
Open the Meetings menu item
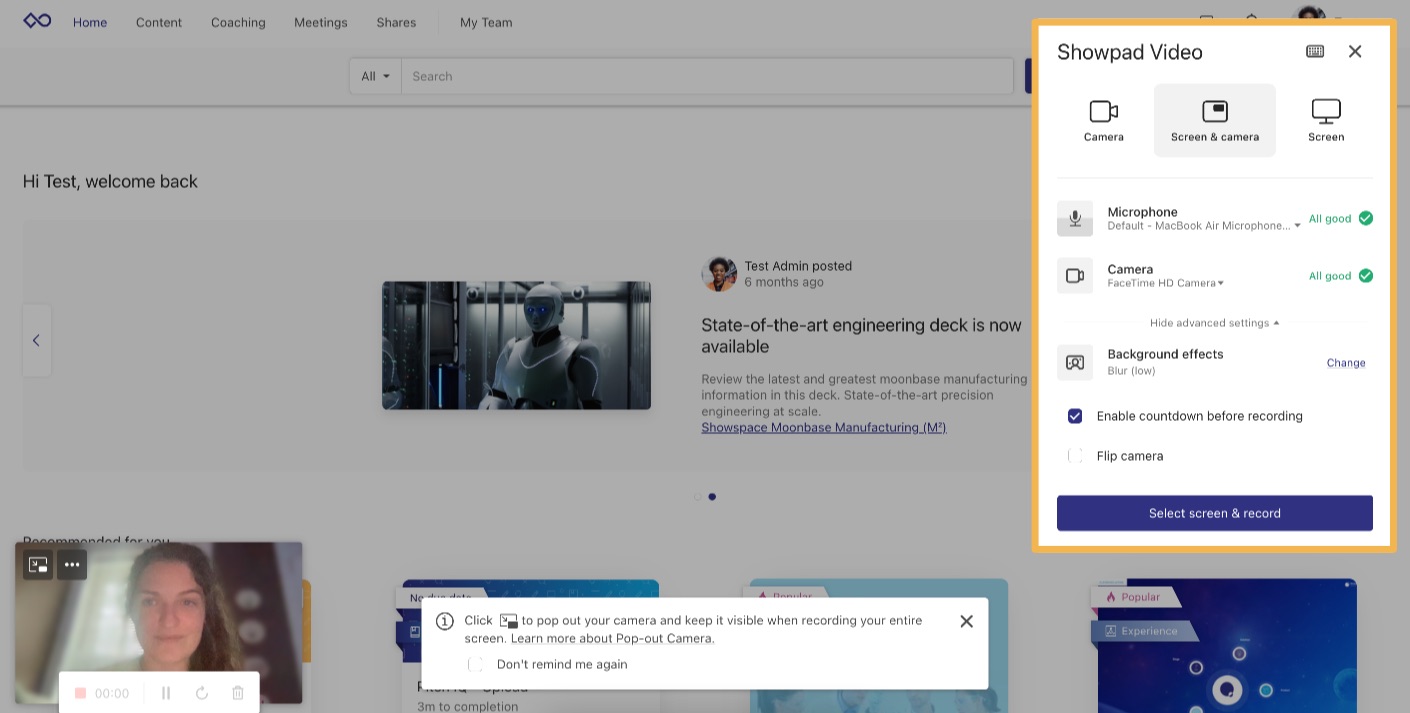[x=320, y=22]
